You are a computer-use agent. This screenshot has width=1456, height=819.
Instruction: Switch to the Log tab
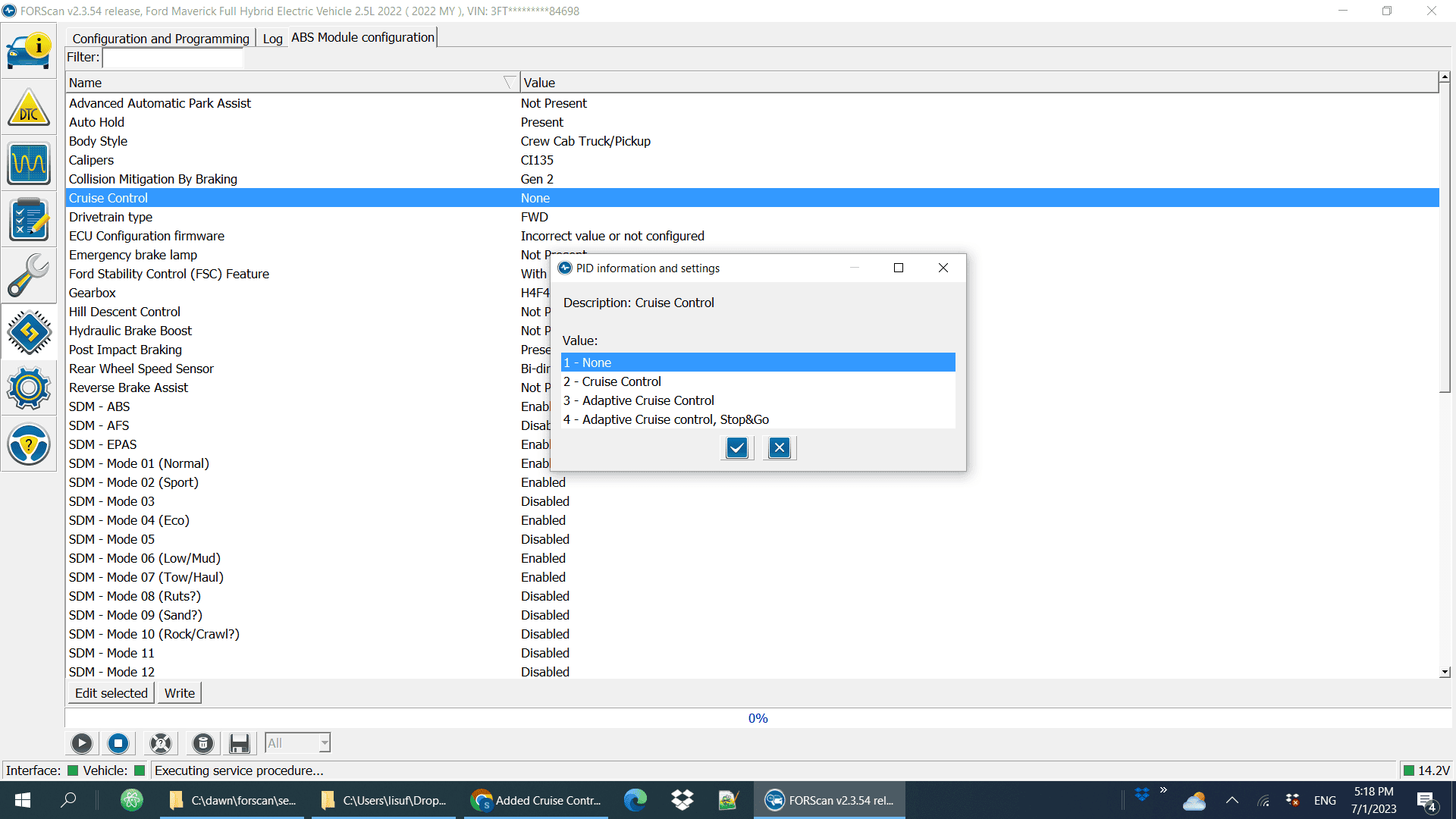point(272,39)
